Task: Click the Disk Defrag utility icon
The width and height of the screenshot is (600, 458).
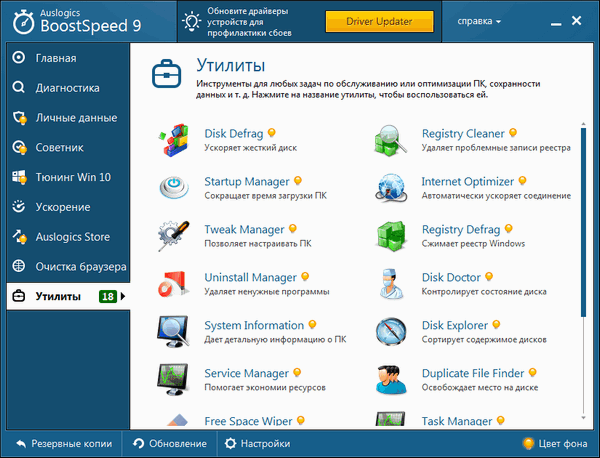Action: tap(176, 141)
